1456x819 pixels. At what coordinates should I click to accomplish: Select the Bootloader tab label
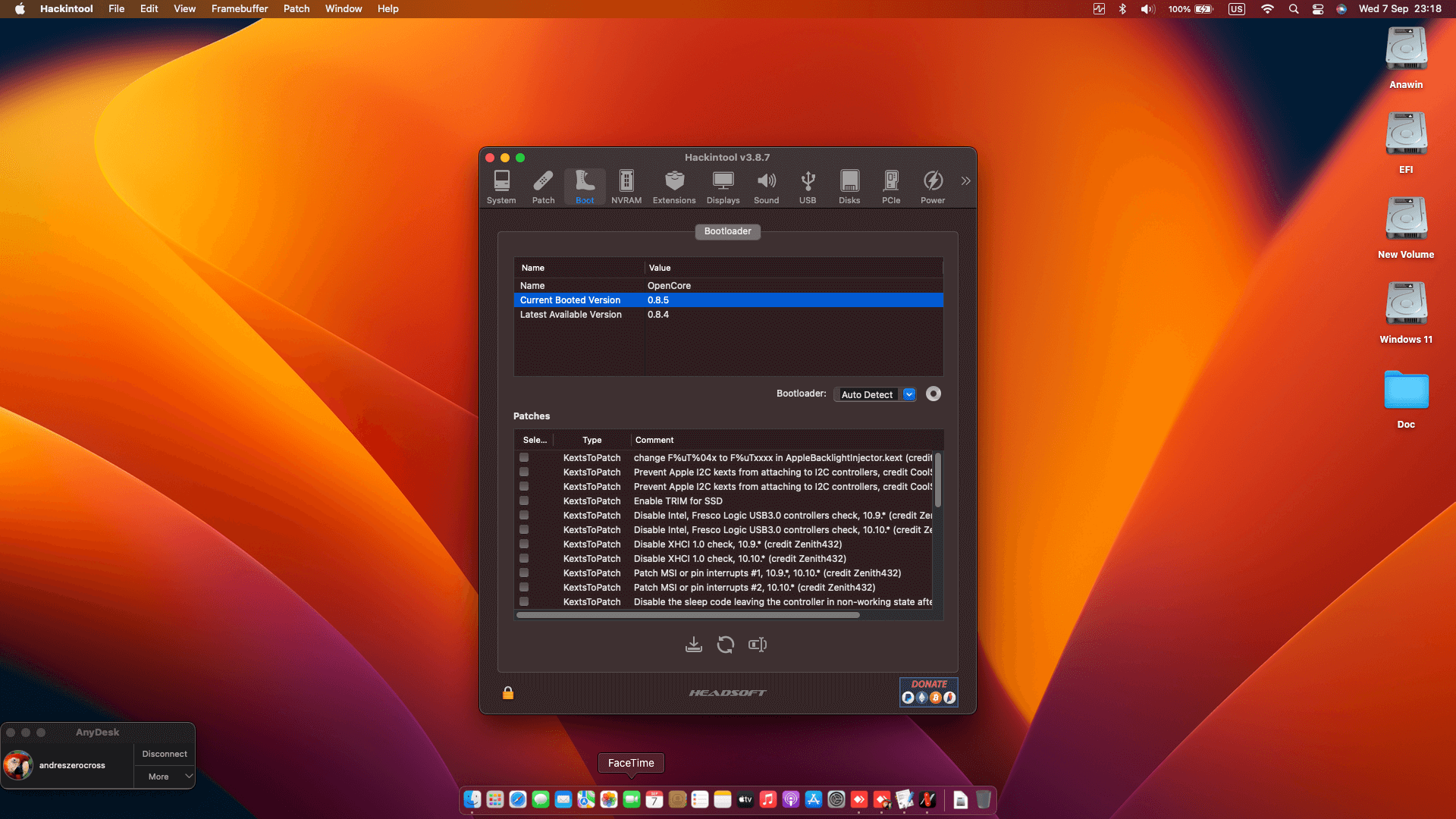pos(727,231)
